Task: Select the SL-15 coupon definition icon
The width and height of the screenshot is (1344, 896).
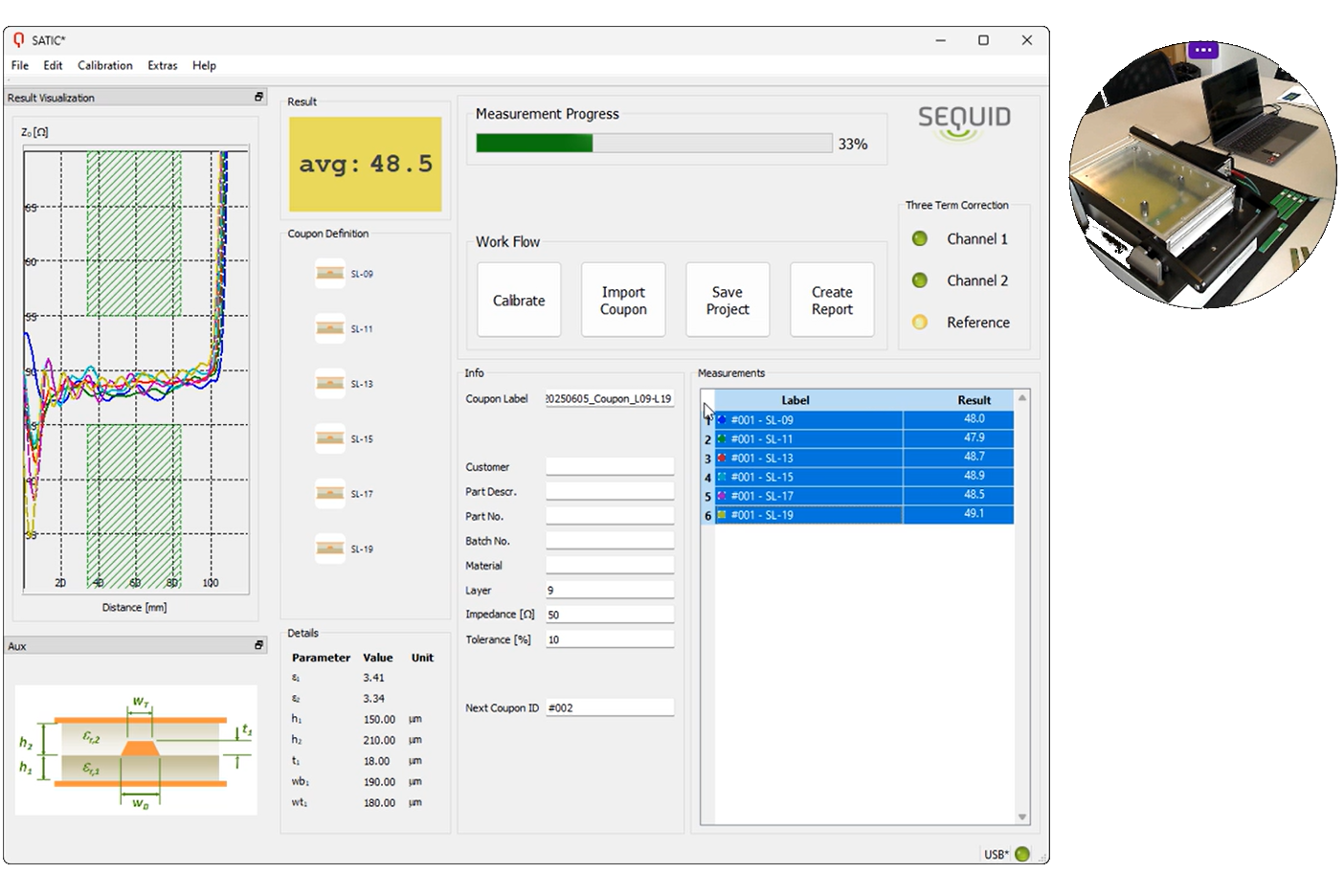Action: click(x=330, y=438)
